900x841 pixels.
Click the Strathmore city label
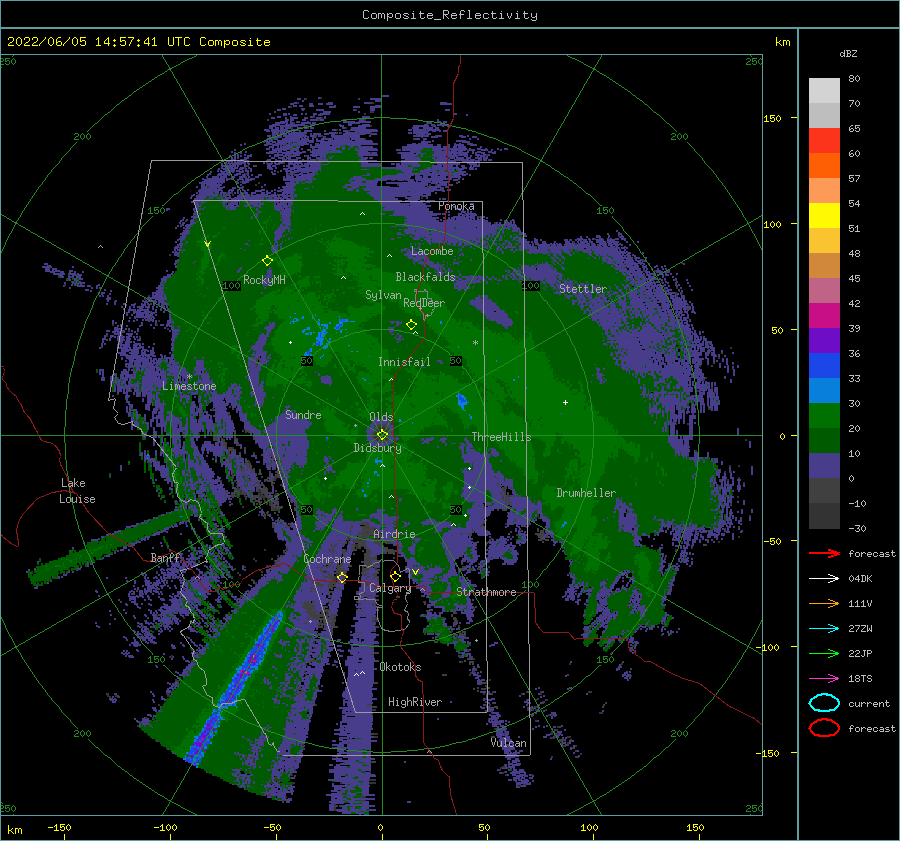(486, 592)
